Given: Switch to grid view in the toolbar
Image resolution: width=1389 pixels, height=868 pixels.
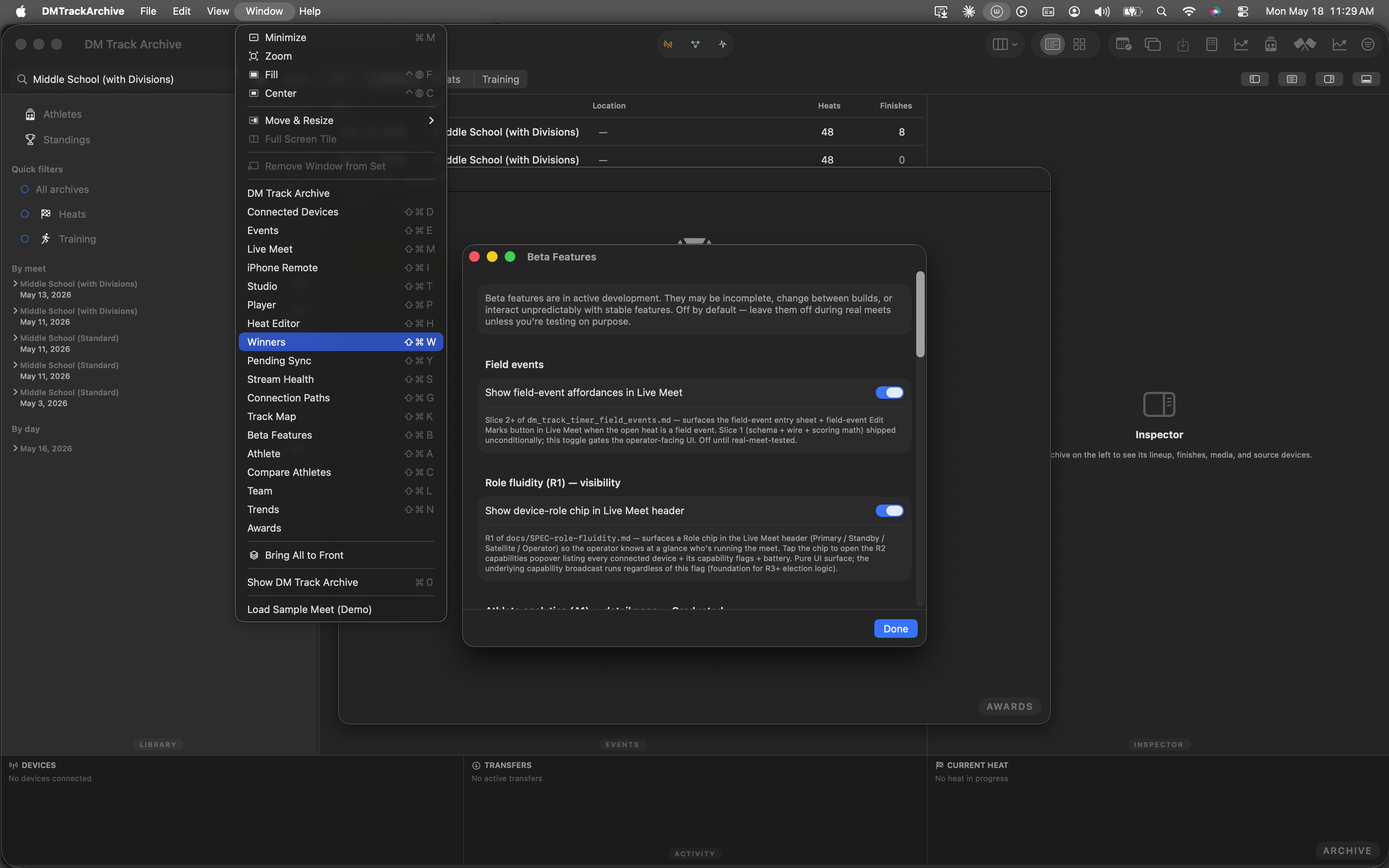Looking at the screenshot, I should tap(1079, 44).
